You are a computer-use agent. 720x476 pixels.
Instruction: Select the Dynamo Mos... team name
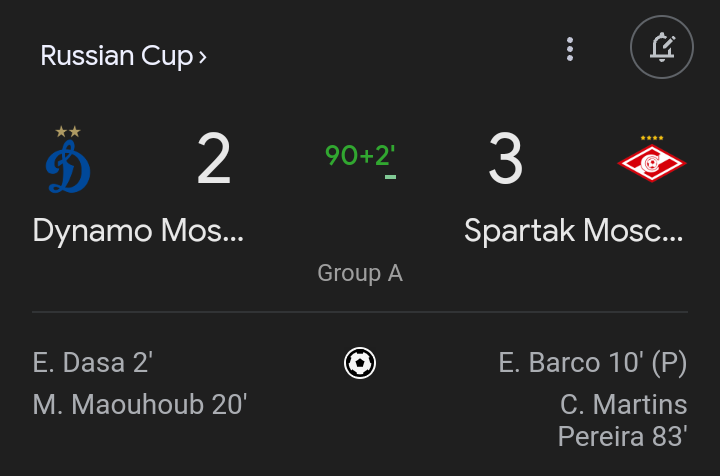pos(138,231)
